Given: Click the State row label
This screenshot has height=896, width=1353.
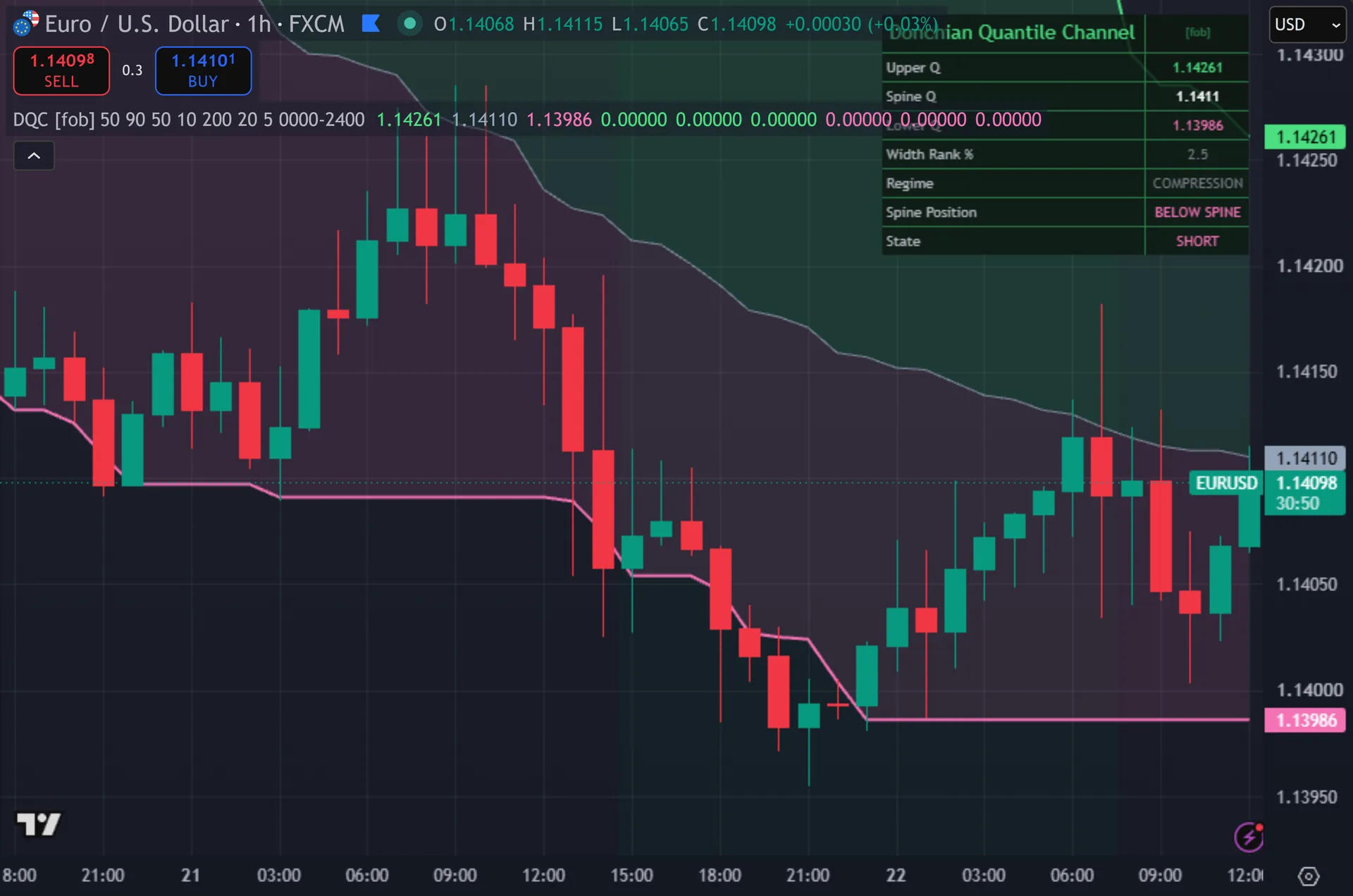Looking at the screenshot, I should point(903,241).
